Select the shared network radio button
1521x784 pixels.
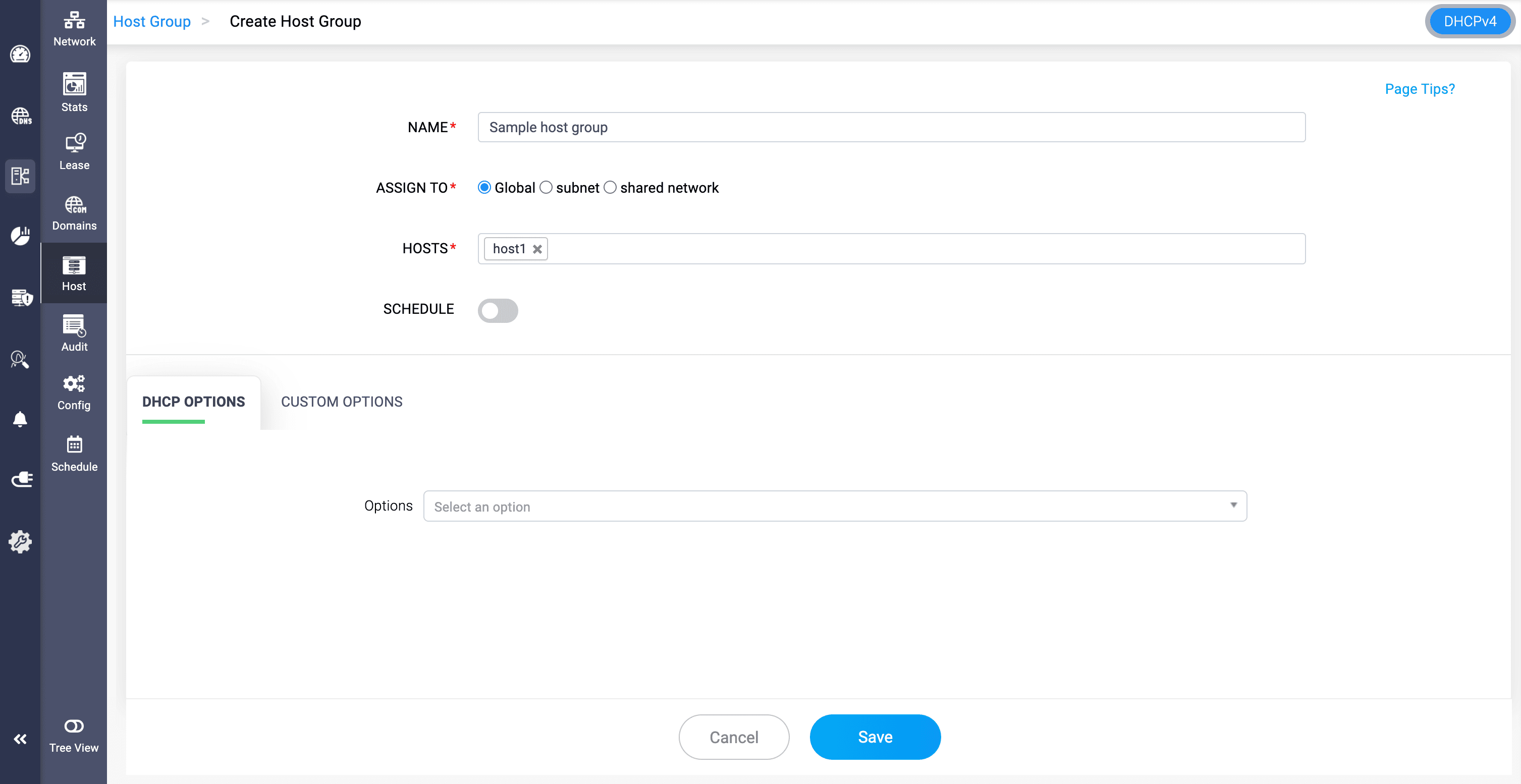(610, 188)
